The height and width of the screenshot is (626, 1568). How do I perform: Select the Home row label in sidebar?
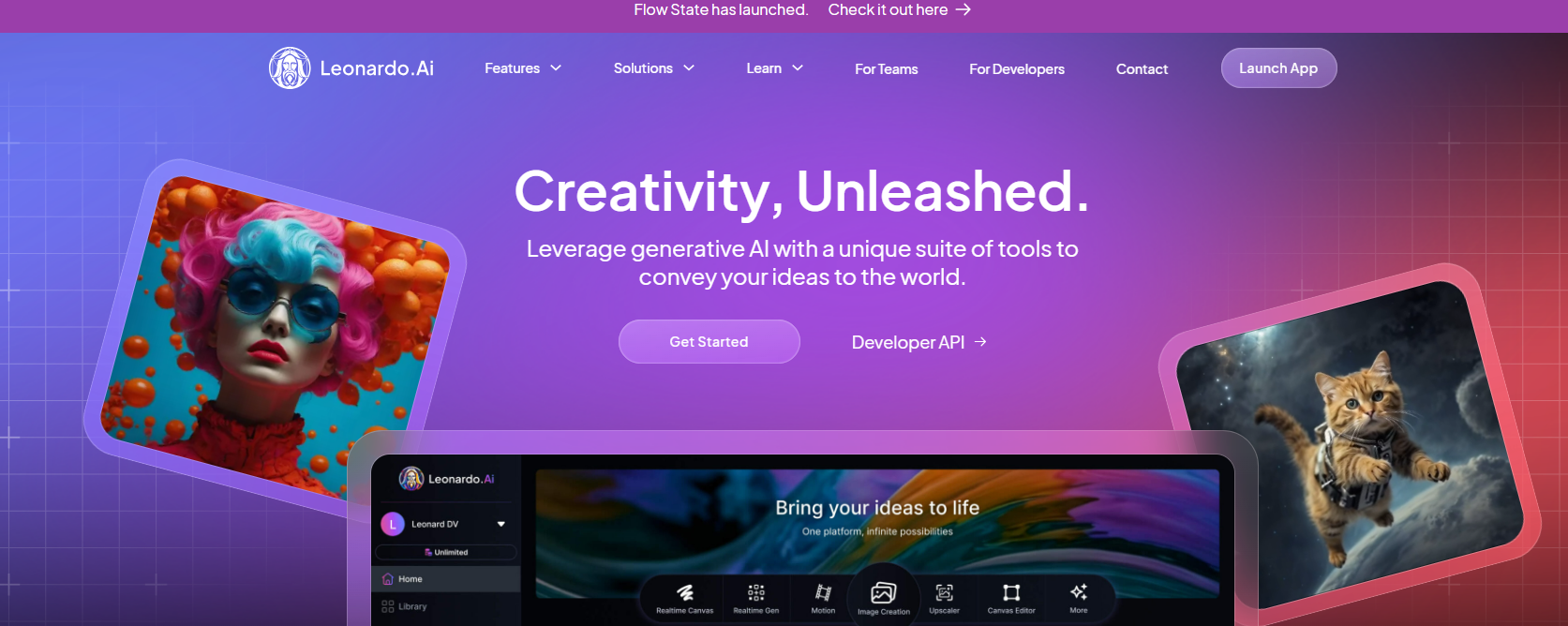point(410,579)
